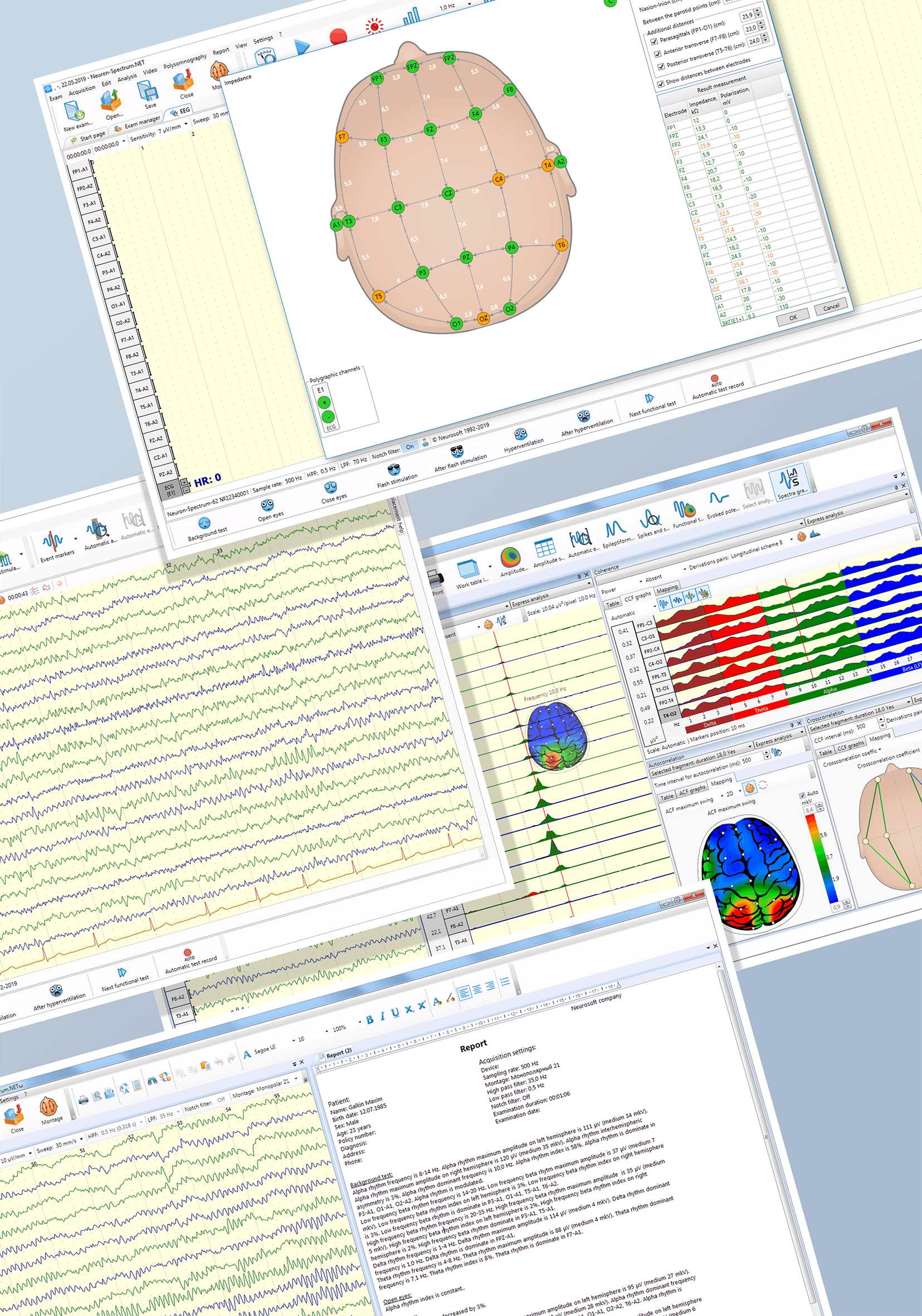Open the Sensitivity 7 µV/mm dropdown
Viewport: 922px width, 1316px height.
click(159, 131)
